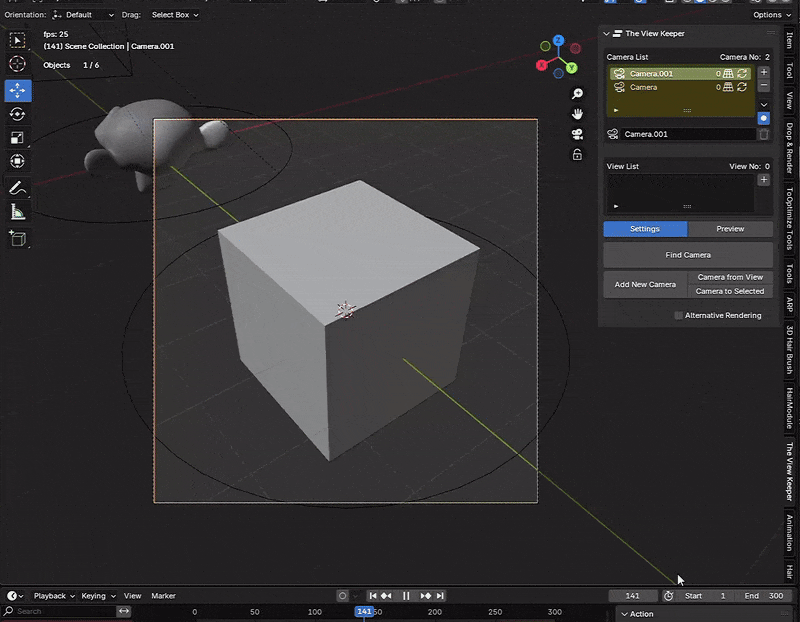Add a view with the View List plus button

[764, 180]
